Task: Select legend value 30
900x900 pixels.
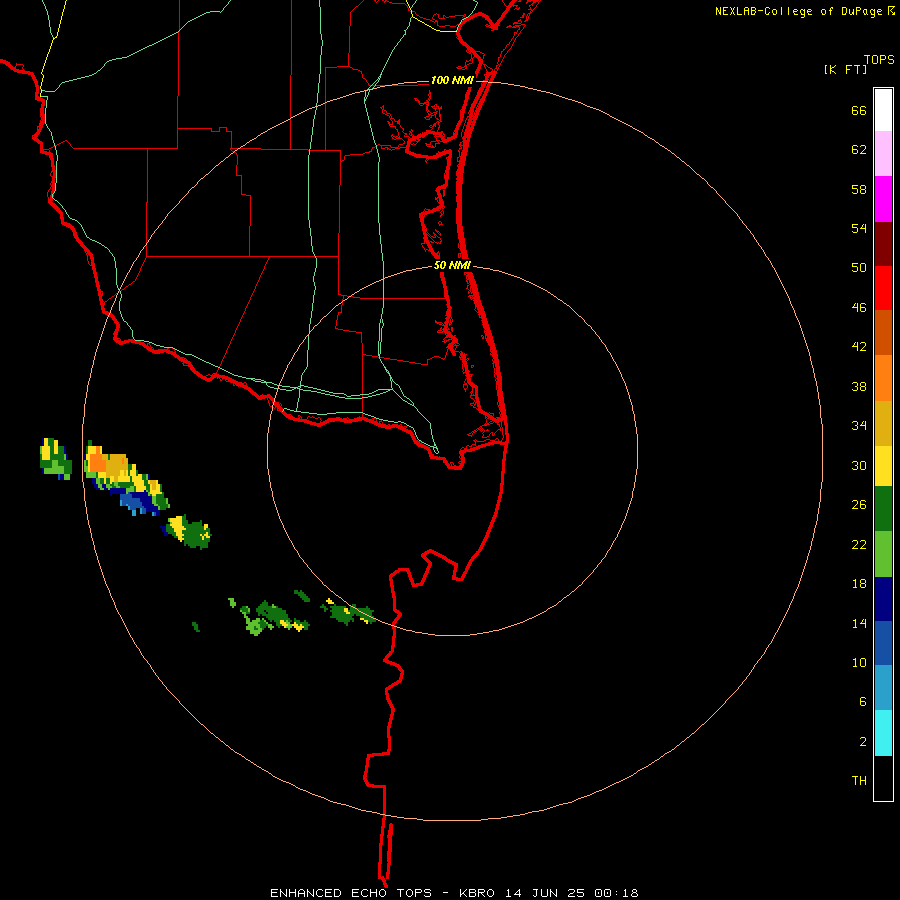Action: (859, 465)
